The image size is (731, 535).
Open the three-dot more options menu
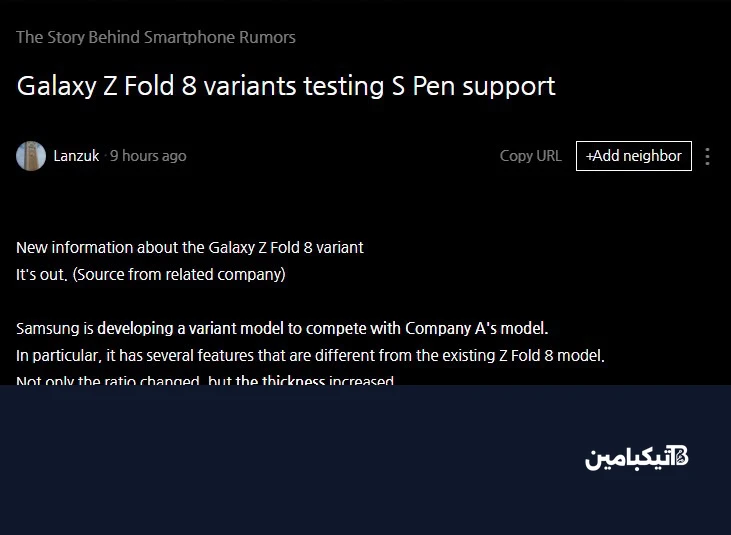coord(708,156)
